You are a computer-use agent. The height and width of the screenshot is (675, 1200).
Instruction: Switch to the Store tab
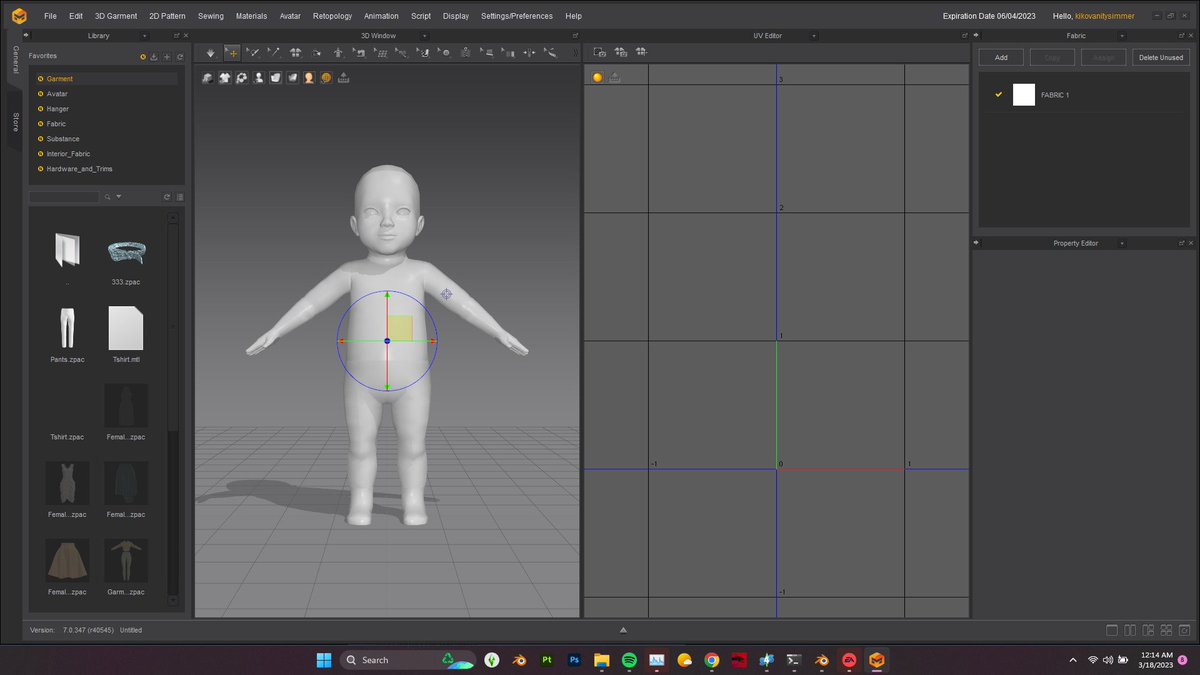point(15,122)
